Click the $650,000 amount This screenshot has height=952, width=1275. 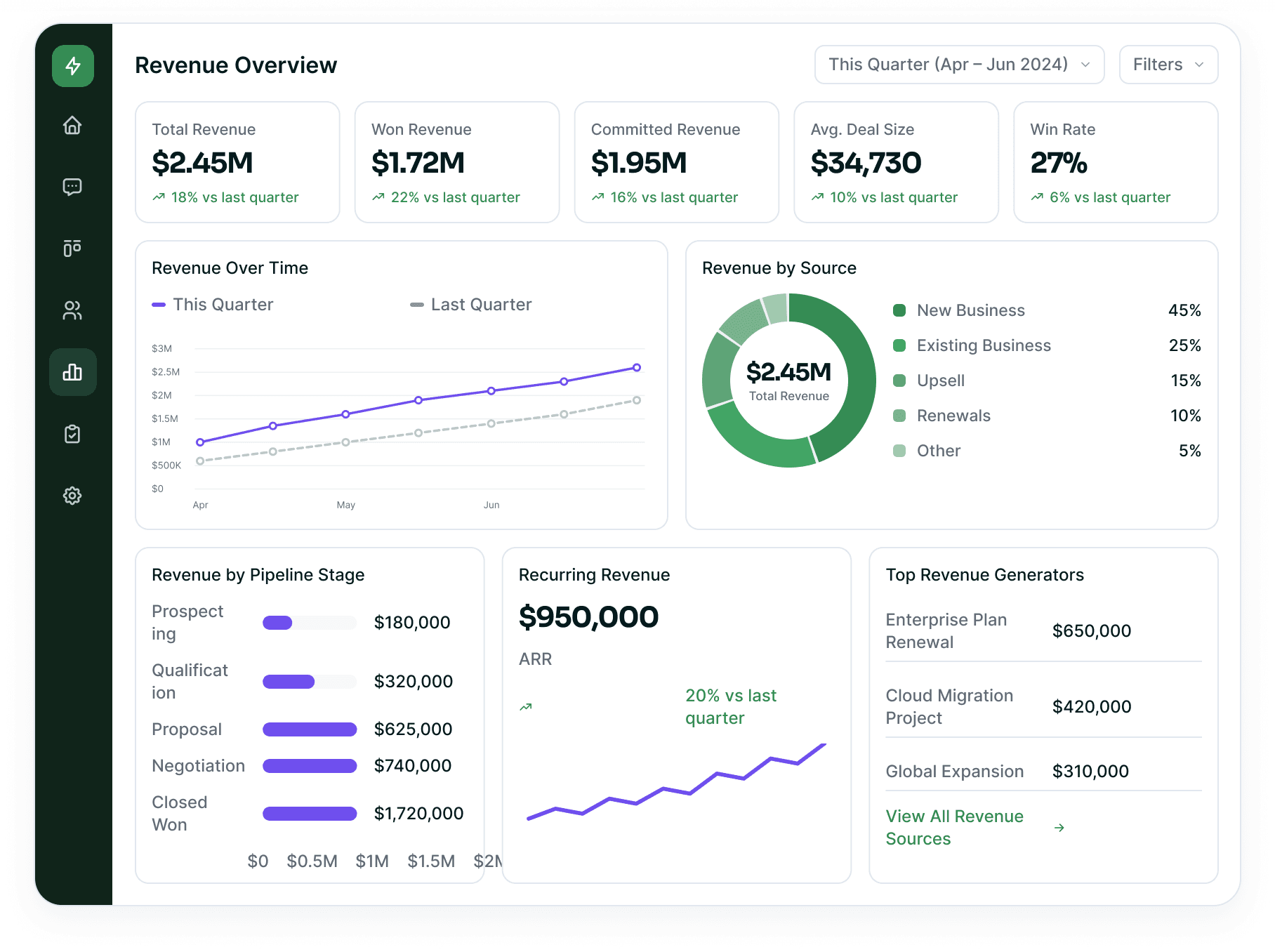(1092, 631)
